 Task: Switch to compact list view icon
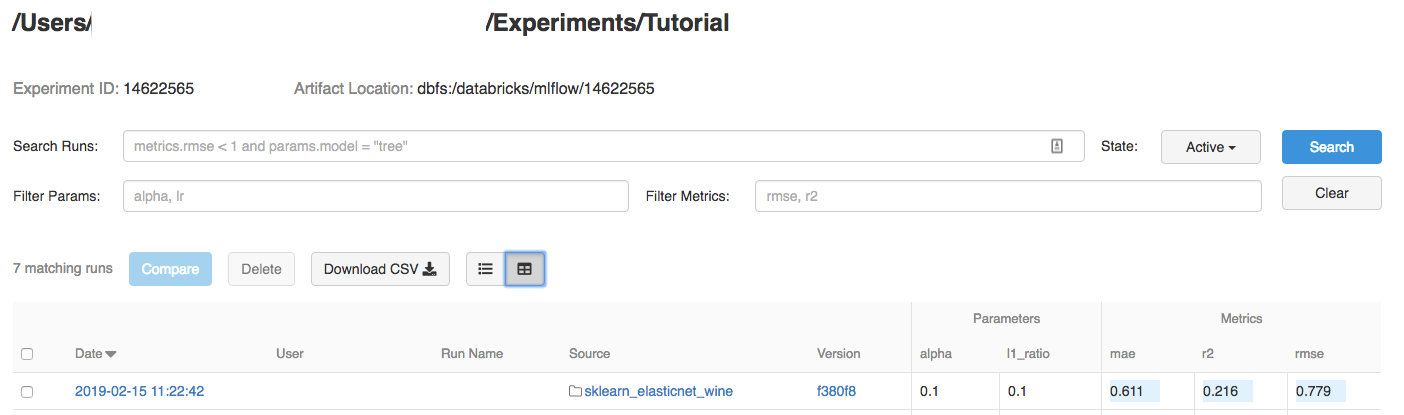point(486,269)
